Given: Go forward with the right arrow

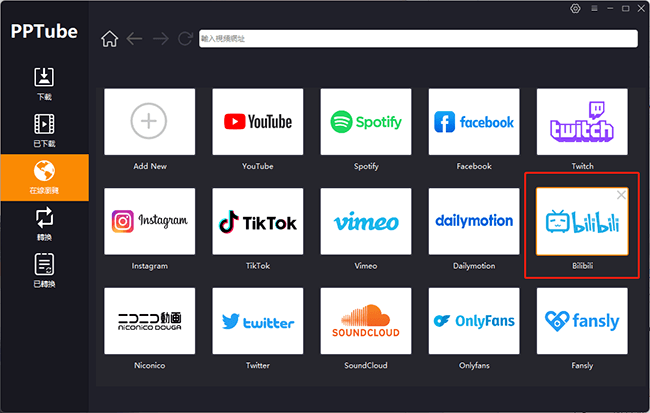Looking at the screenshot, I should 160,39.
